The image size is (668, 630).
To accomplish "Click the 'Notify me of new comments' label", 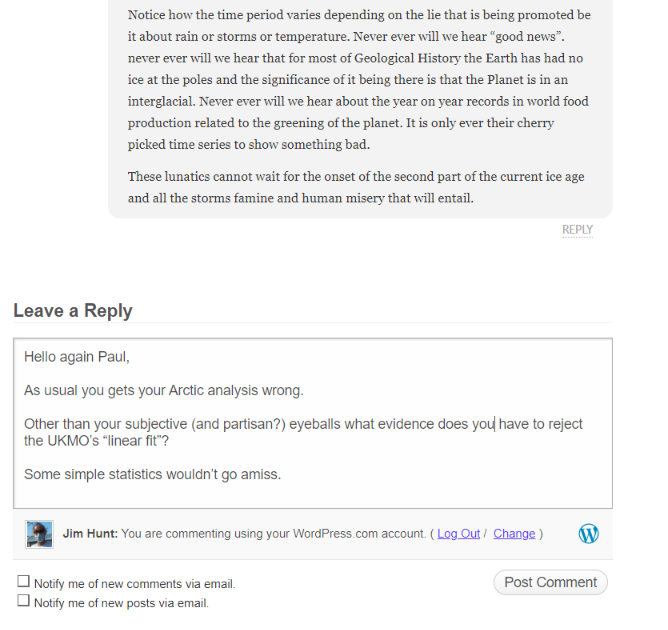I will pyautogui.click(x=135, y=584).
